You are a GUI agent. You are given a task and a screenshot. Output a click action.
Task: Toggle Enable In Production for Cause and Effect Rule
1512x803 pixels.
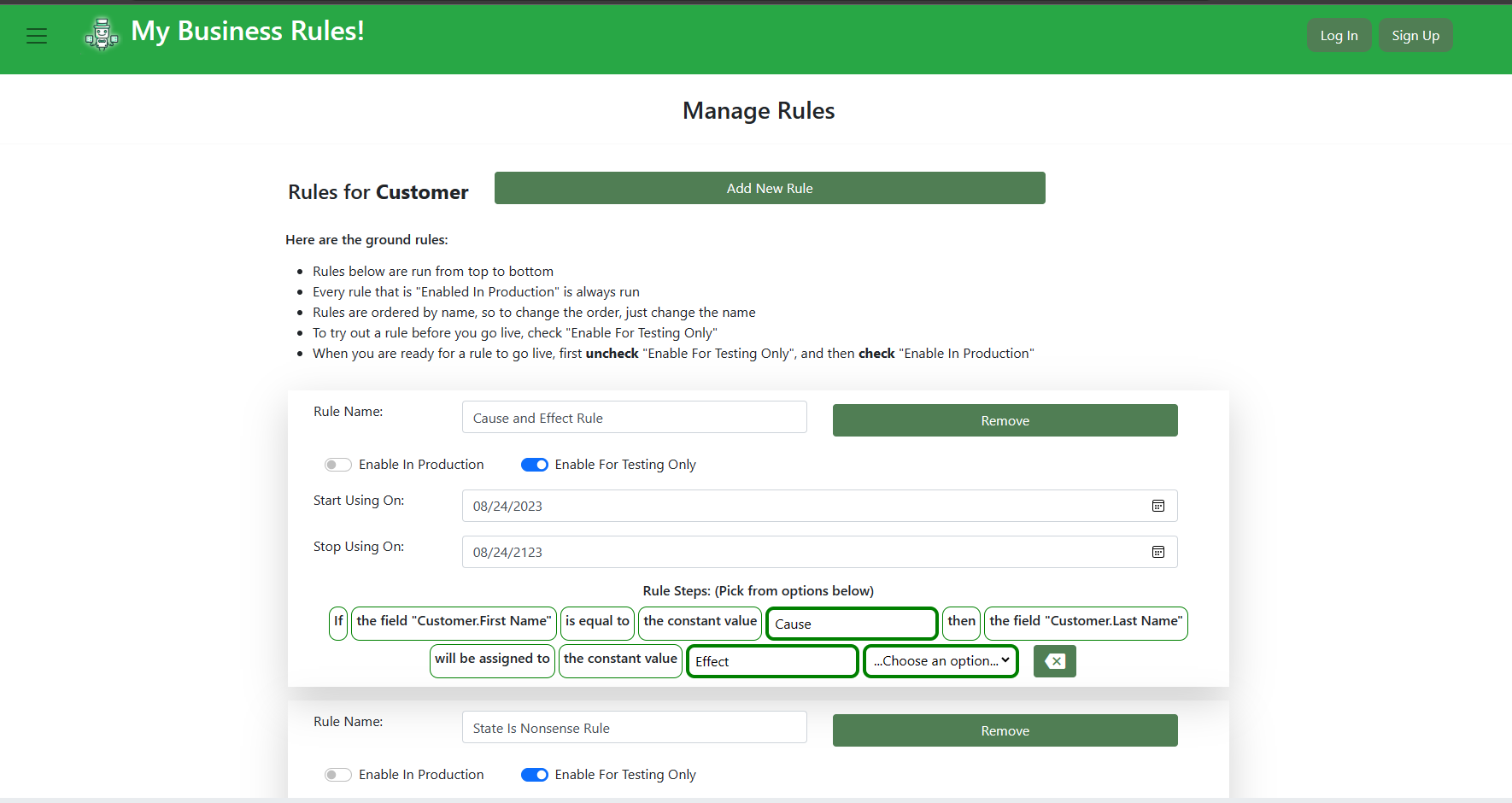(x=338, y=465)
